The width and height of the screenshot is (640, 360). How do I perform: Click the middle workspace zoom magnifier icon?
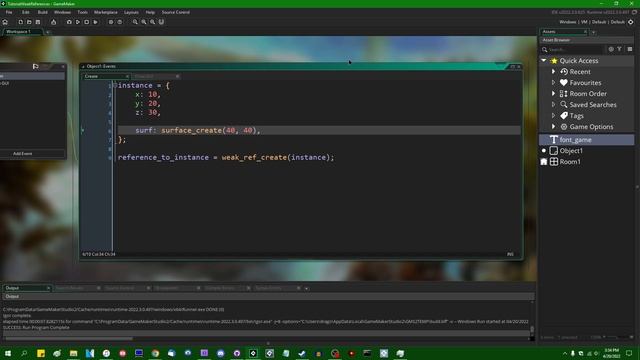point(144,22)
